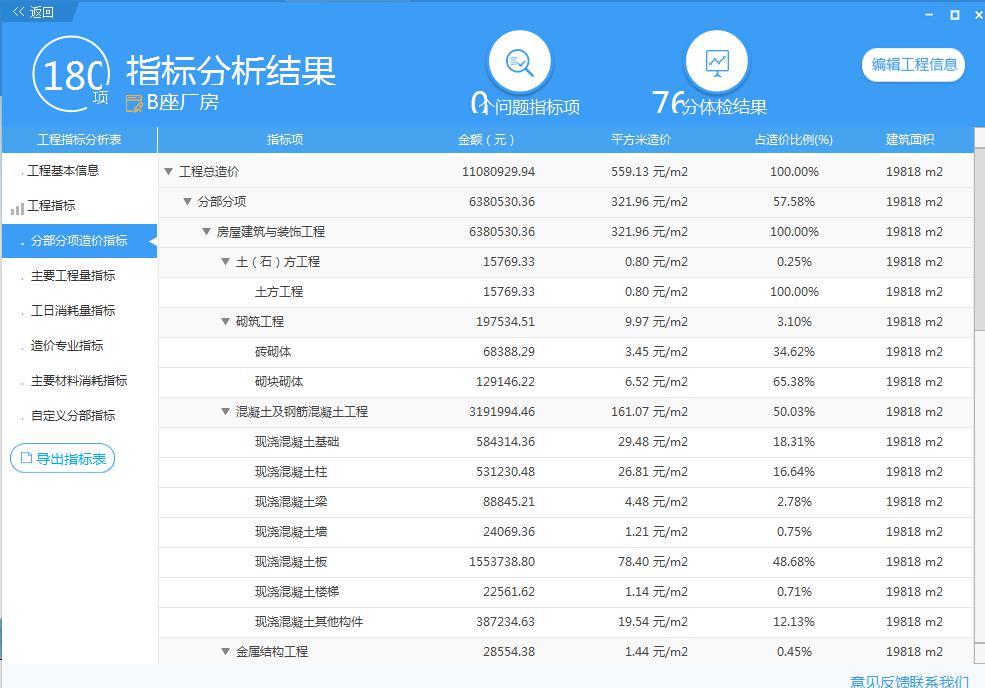Click the 导出指标表 export button
This screenshot has width=985, height=688.
click(x=63, y=459)
